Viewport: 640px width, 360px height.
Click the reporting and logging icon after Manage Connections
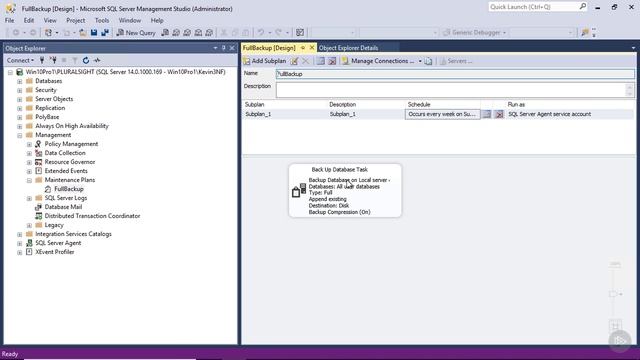pyautogui.click(x=428, y=61)
